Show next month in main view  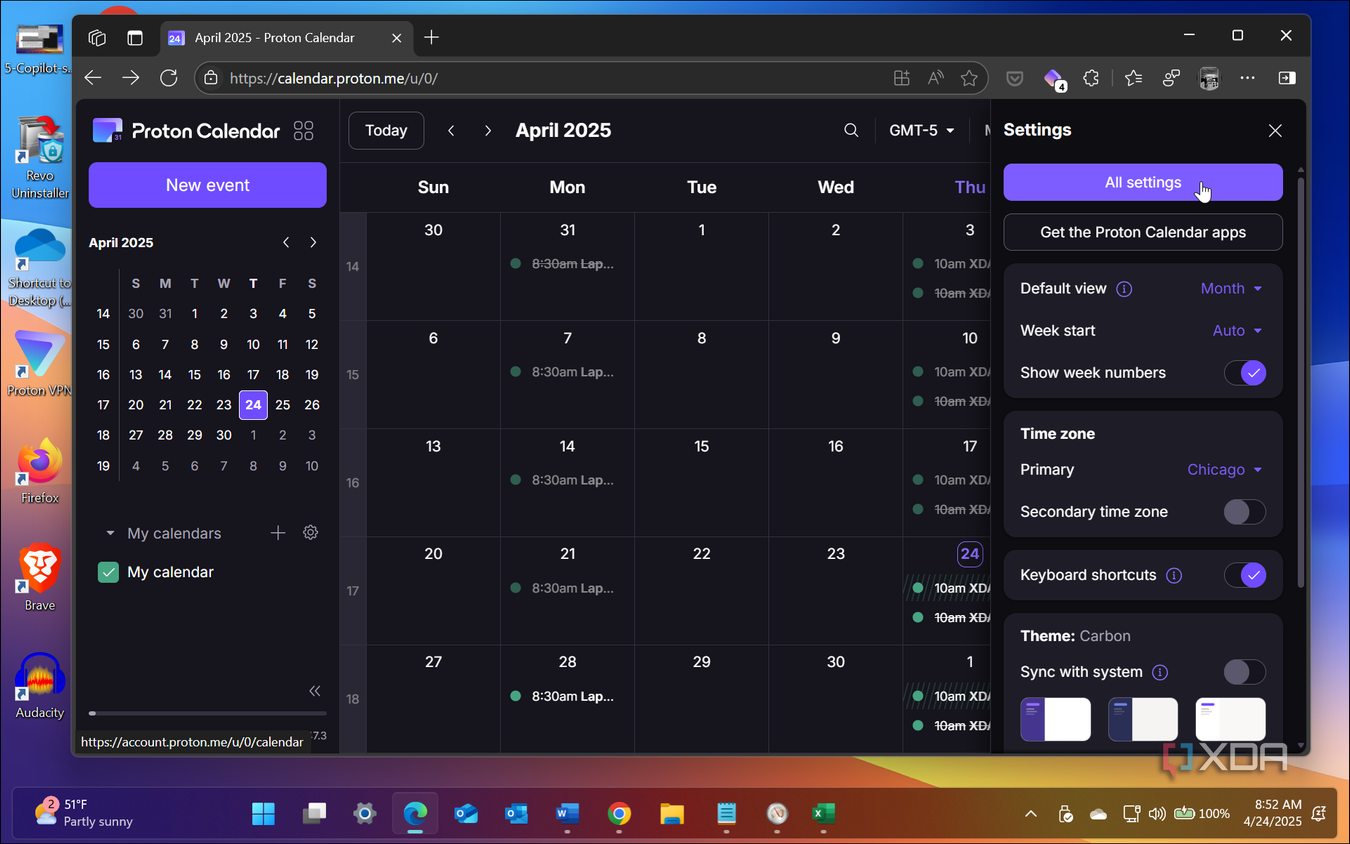(487, 131)
